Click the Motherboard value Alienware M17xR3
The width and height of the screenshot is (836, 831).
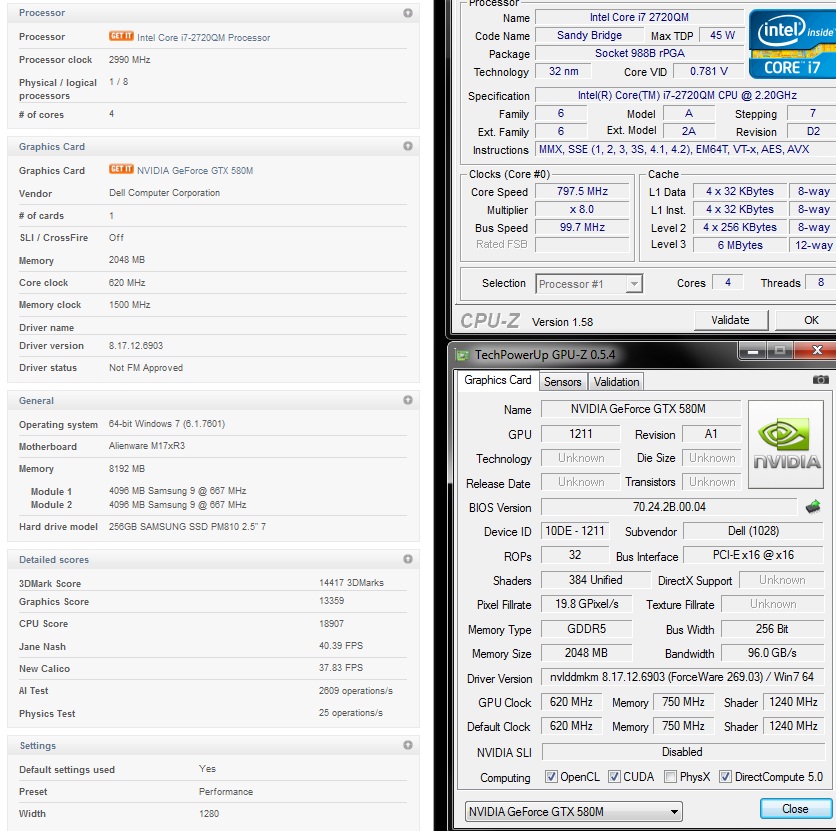coord(147,446)
